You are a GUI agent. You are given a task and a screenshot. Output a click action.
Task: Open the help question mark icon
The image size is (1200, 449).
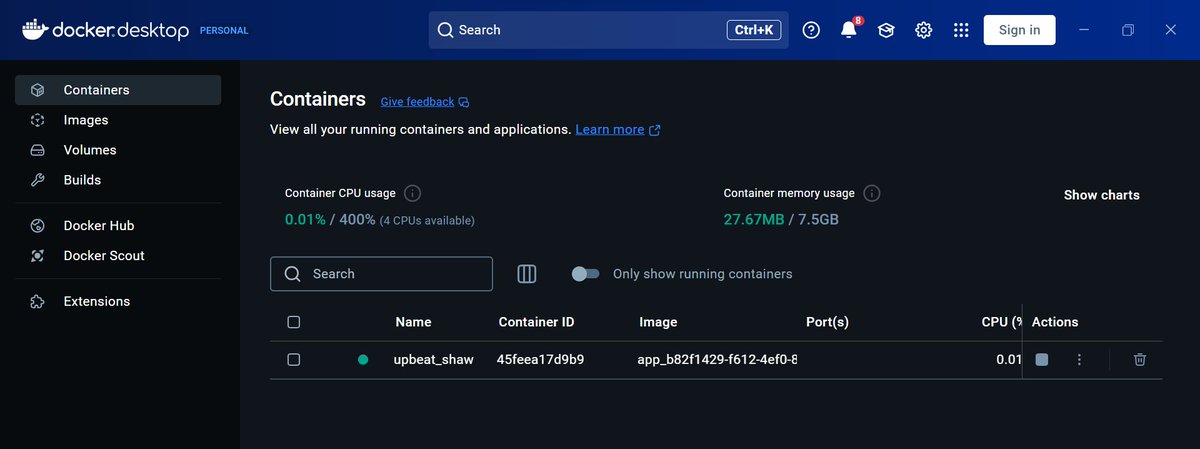[811, 30]
